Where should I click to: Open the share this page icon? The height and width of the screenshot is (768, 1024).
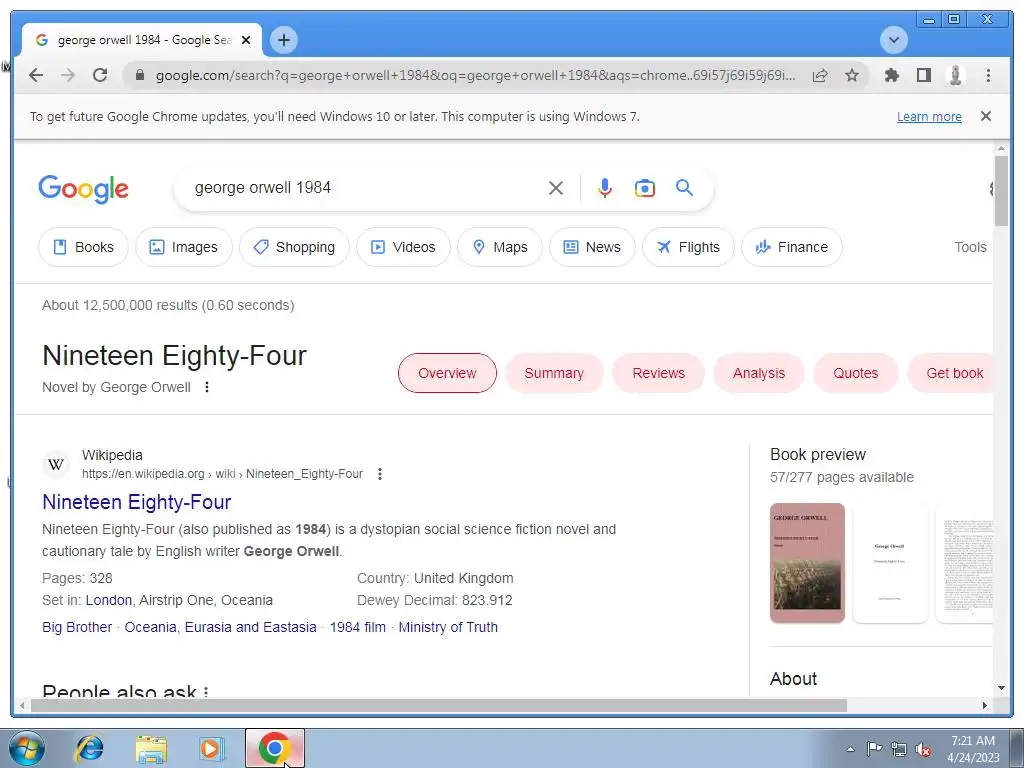[820, 75]
